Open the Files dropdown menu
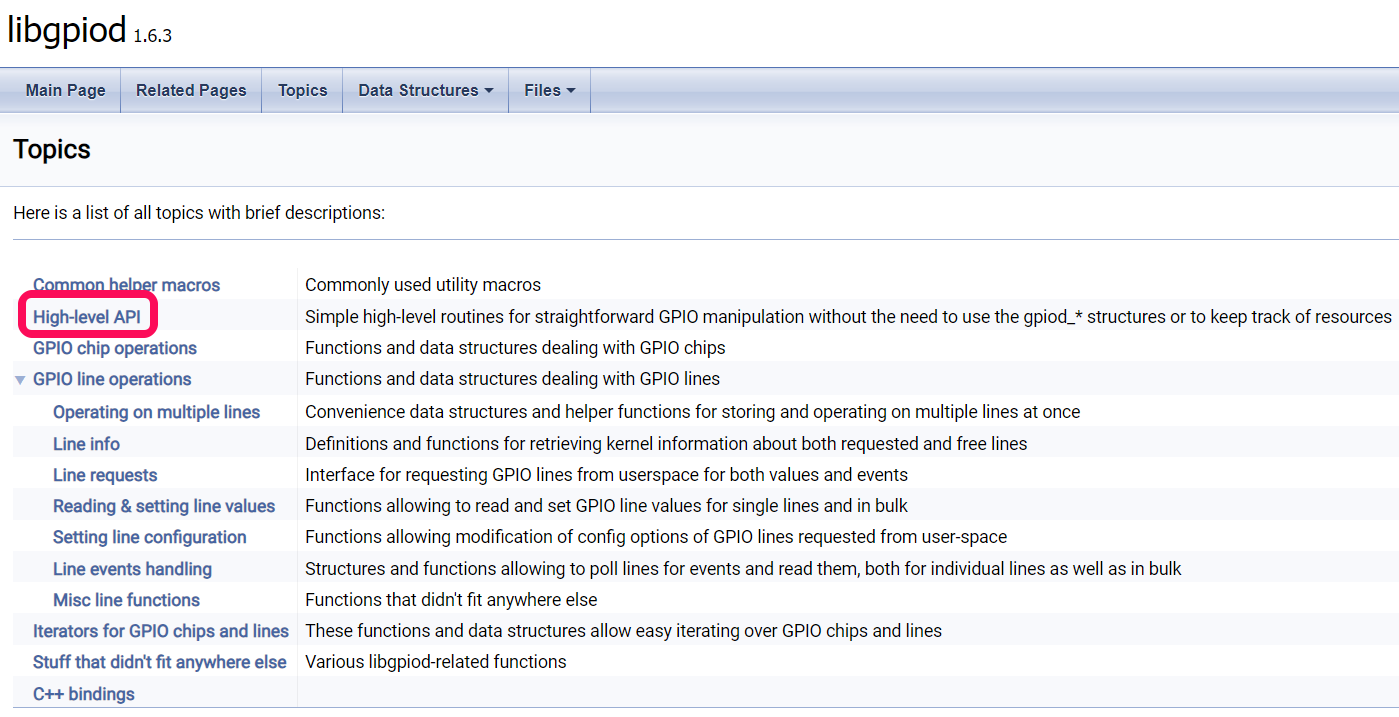Screen dimensions: 1399x717 (x=550, y=90)
